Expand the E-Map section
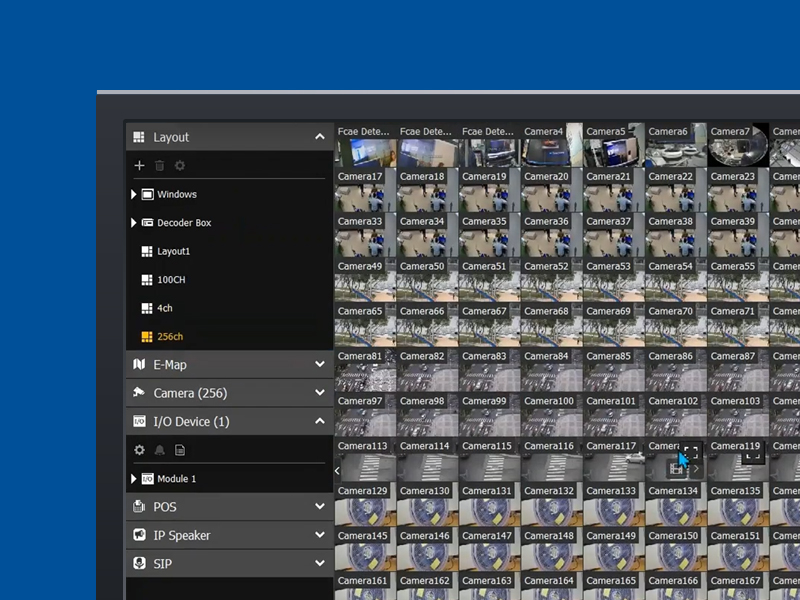The height and width of the screenshot is (600, 800). [x=319, y=365]
